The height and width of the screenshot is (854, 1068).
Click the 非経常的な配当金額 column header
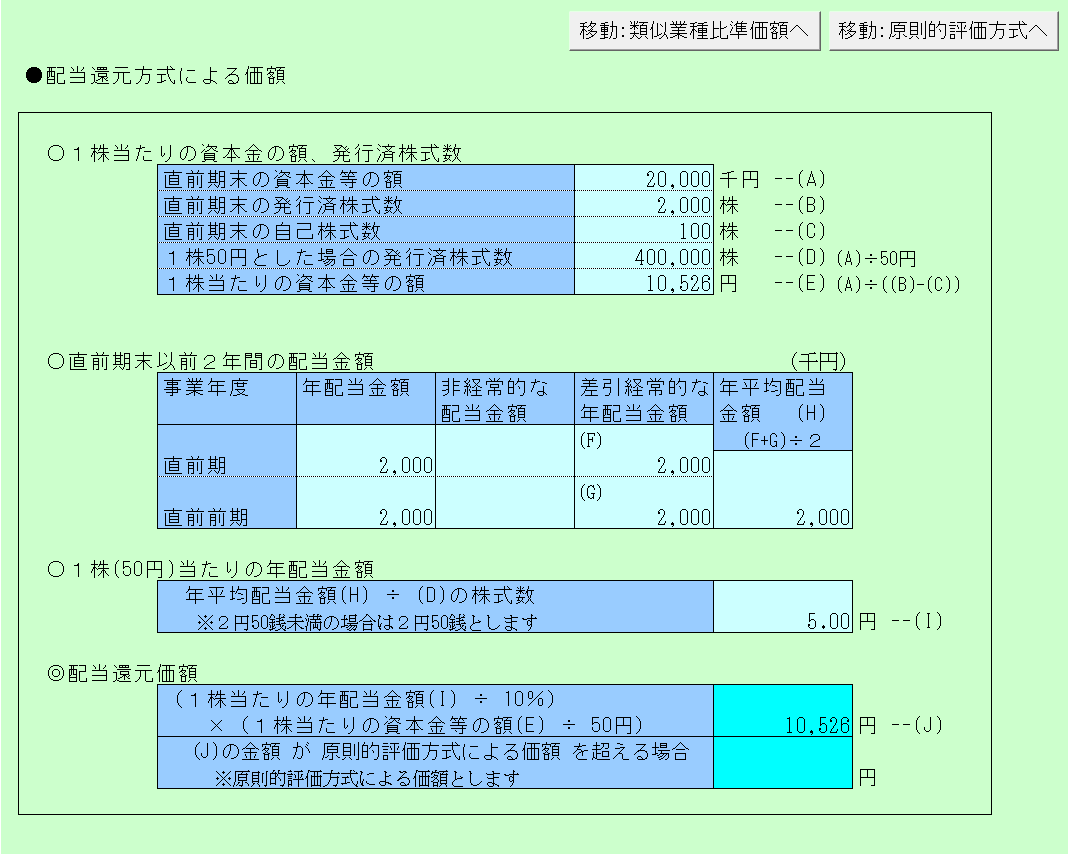[505, 399]
